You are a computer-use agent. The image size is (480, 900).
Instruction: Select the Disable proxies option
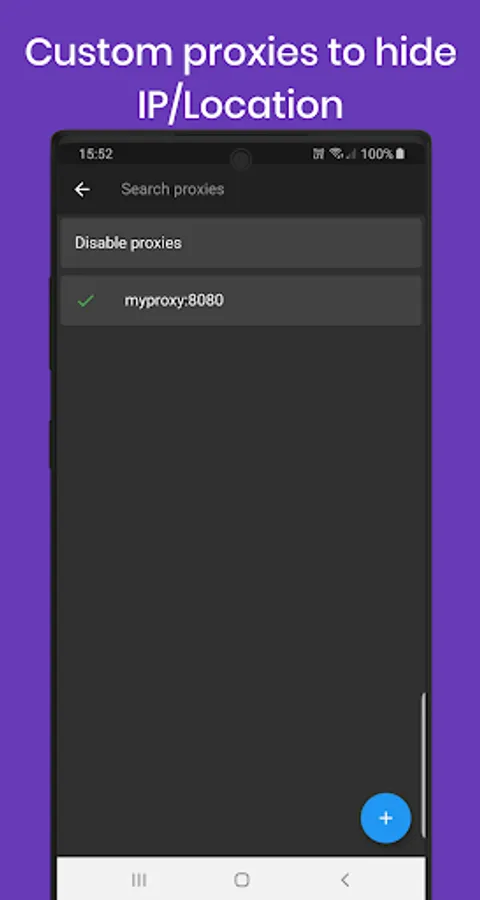241,243
